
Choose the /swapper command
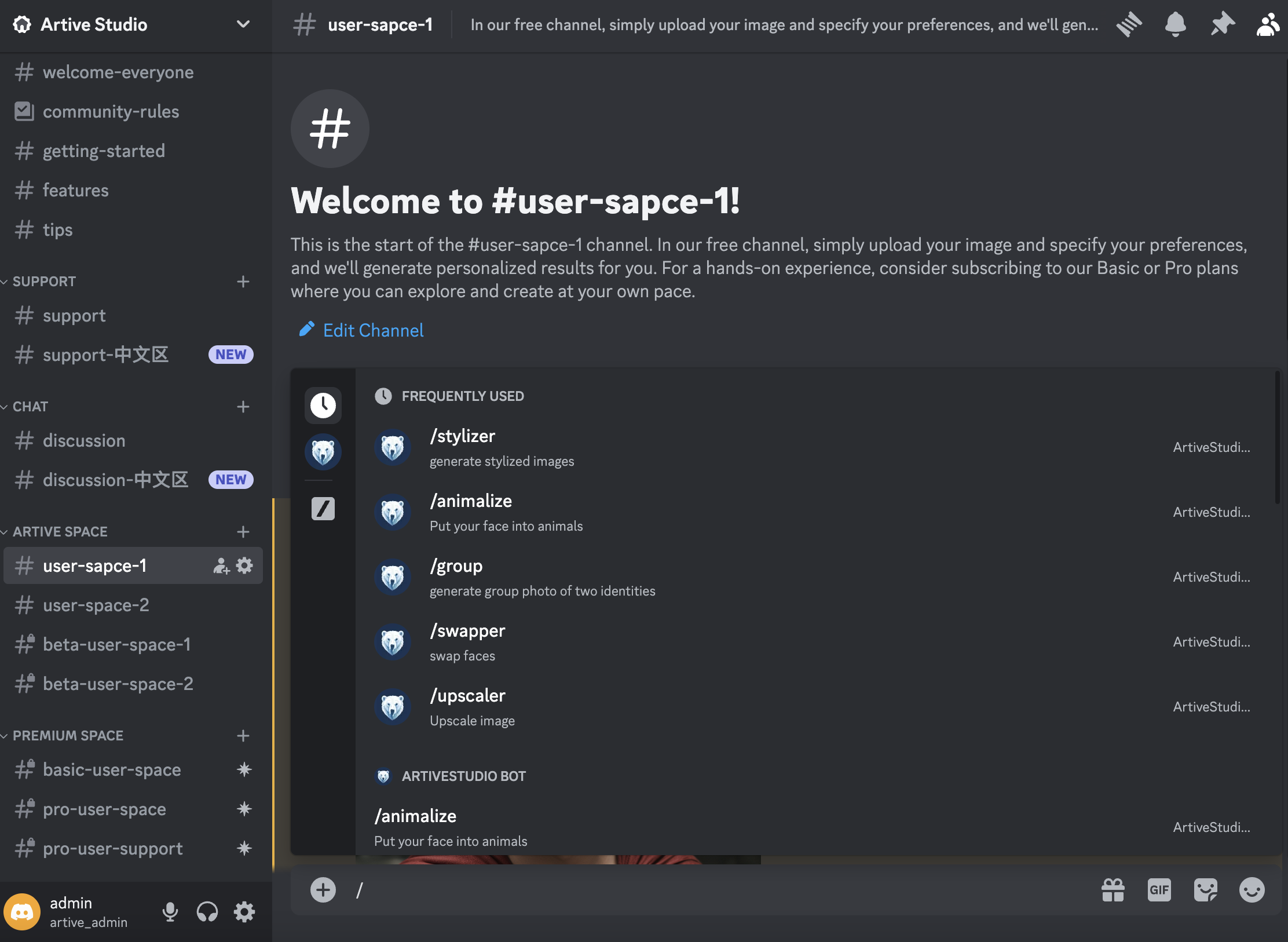click(x=814, y=642)
